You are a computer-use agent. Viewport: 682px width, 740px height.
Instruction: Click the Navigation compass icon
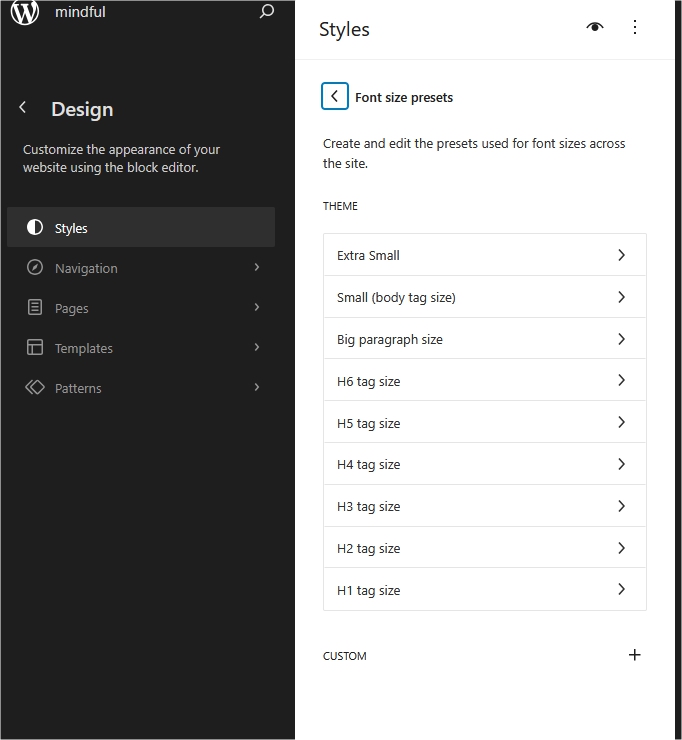coord(35,268)
